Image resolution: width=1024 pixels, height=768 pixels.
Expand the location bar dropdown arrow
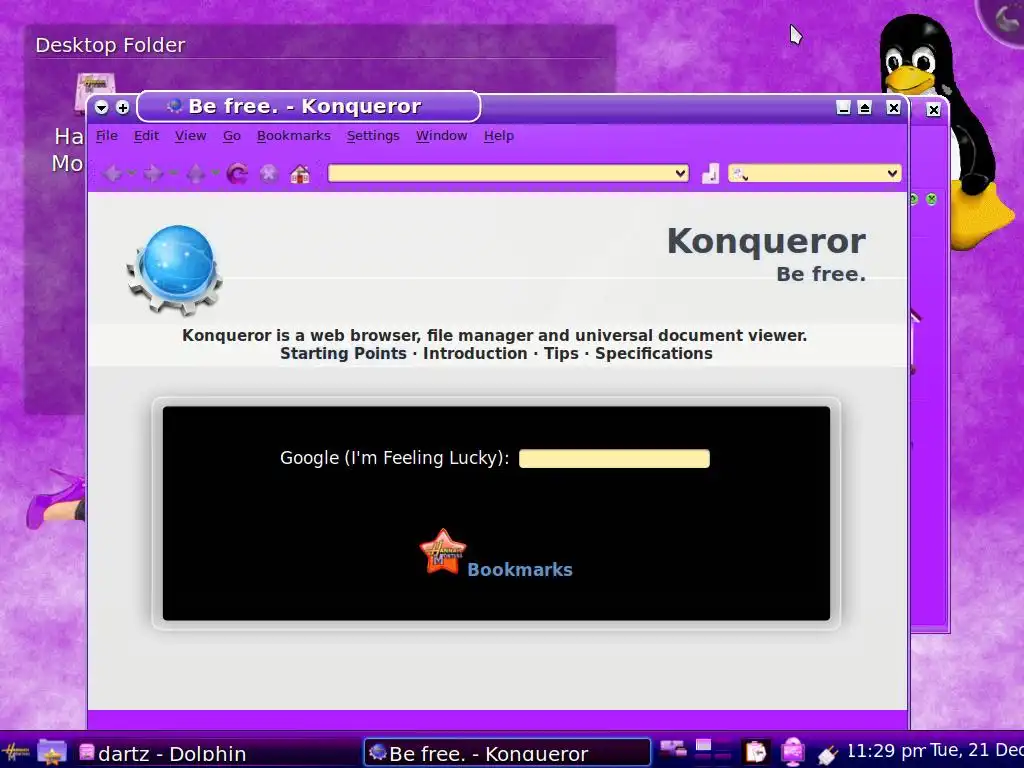tap(680, 173)
